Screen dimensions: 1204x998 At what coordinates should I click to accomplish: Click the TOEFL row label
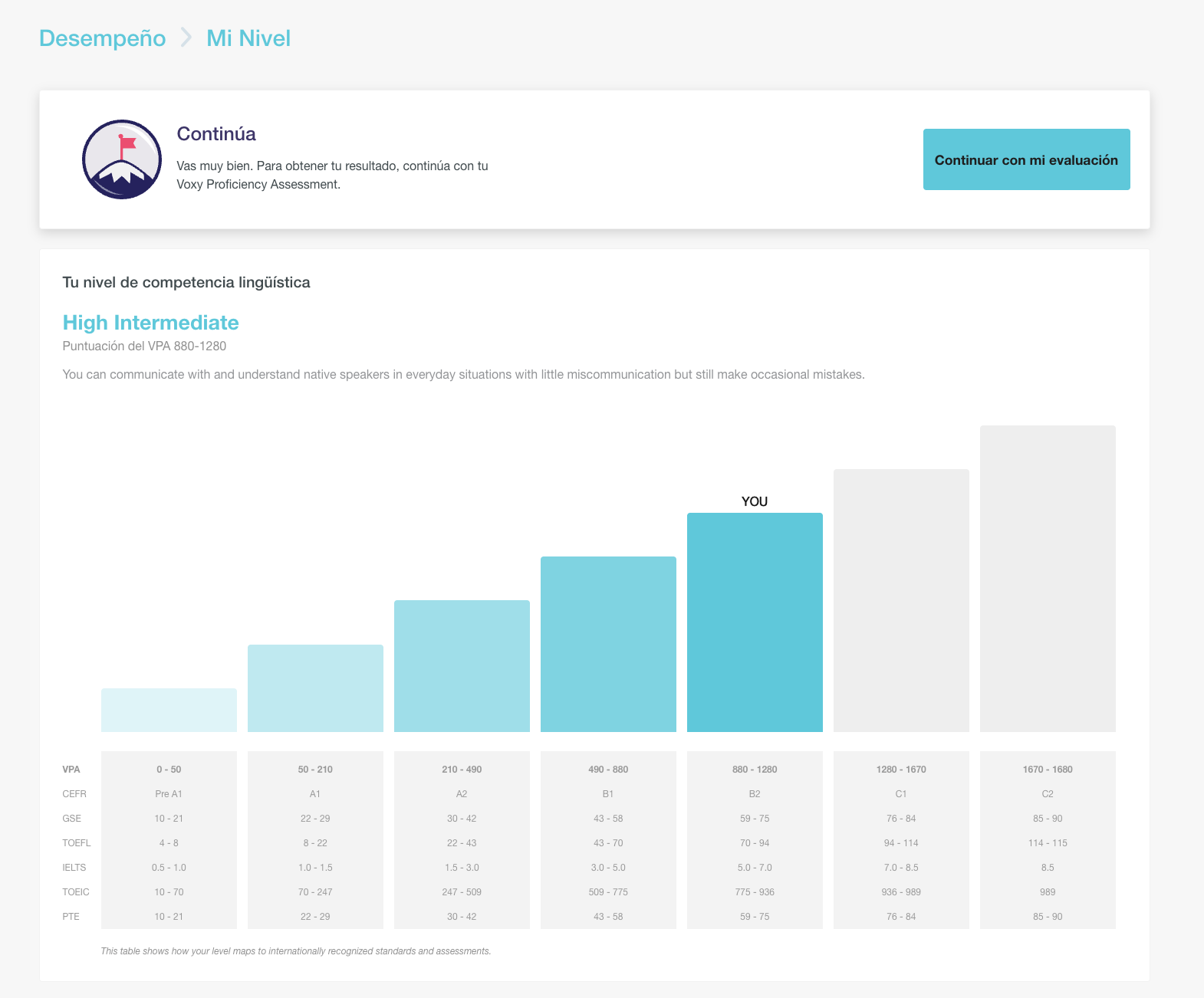click(76, 843)
